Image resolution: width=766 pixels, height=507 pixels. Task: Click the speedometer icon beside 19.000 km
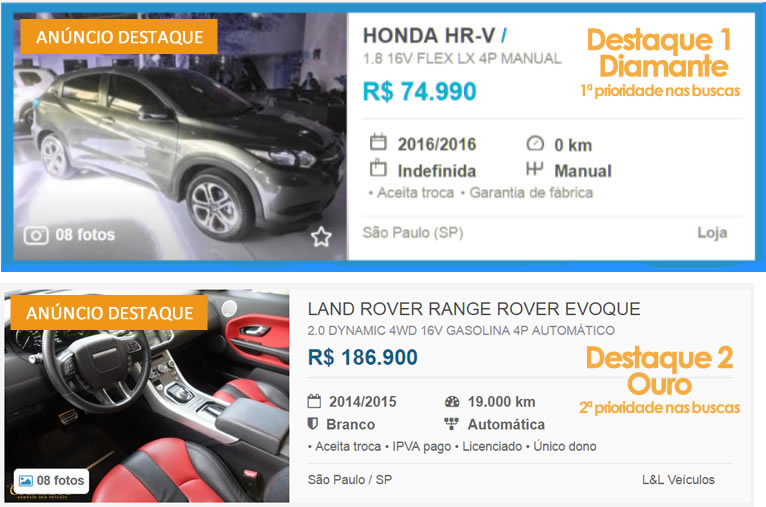click(x=452, y=401)
